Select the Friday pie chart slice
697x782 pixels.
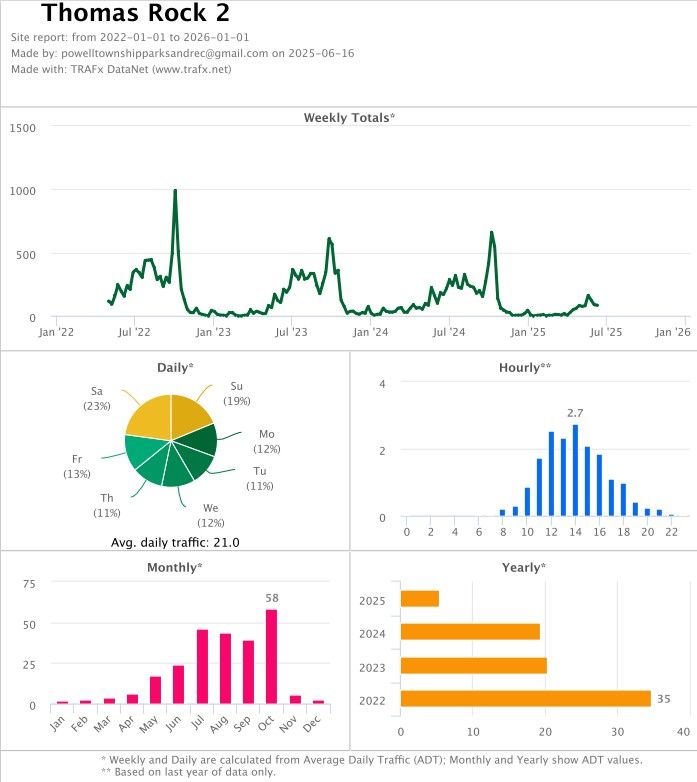(x=145, y=452)
